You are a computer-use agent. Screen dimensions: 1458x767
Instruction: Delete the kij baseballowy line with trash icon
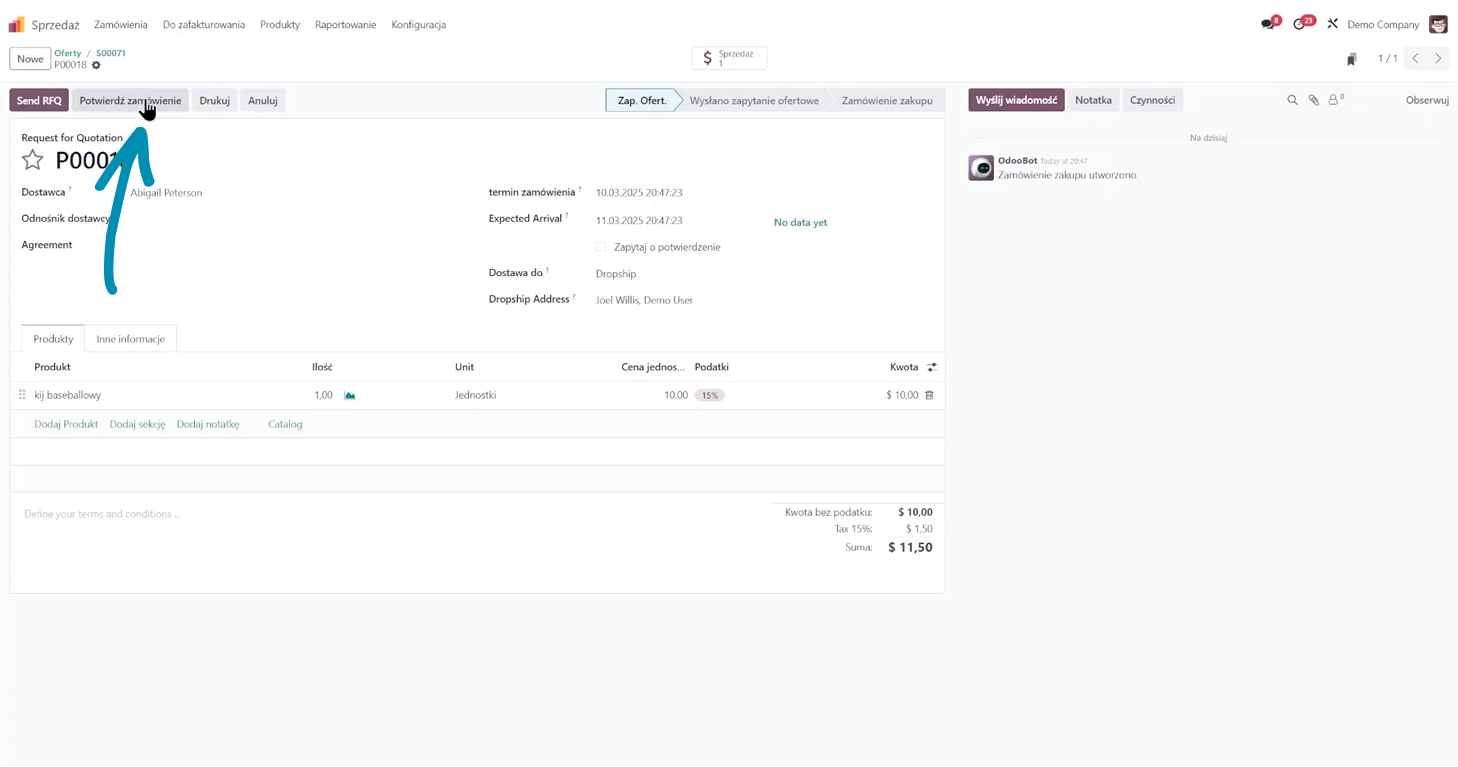coord(929,396)
